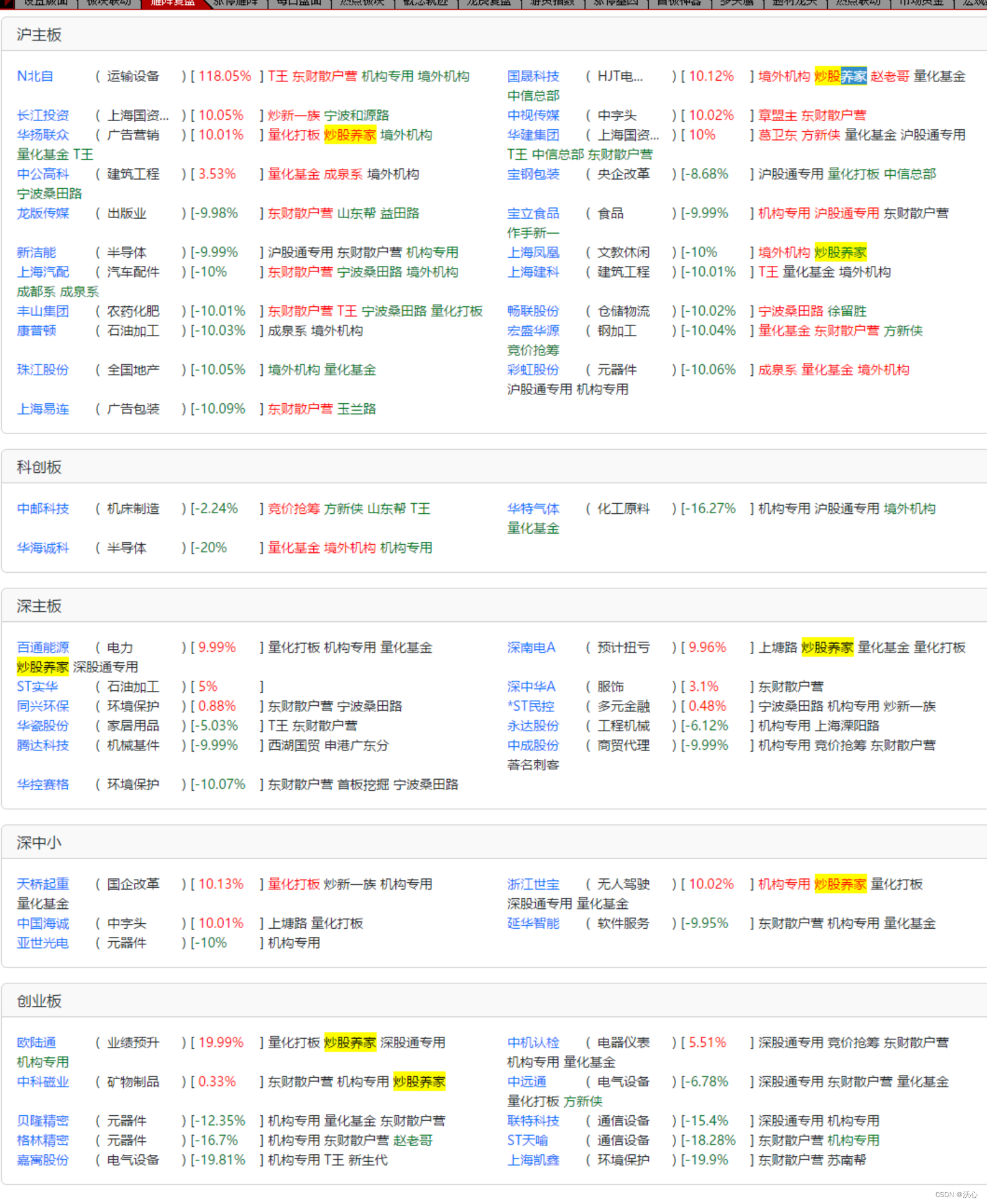Click the 玉兰路 tag beside 上海易连
This screenshot has height=1204, width=987.
[x=357, y=409]
